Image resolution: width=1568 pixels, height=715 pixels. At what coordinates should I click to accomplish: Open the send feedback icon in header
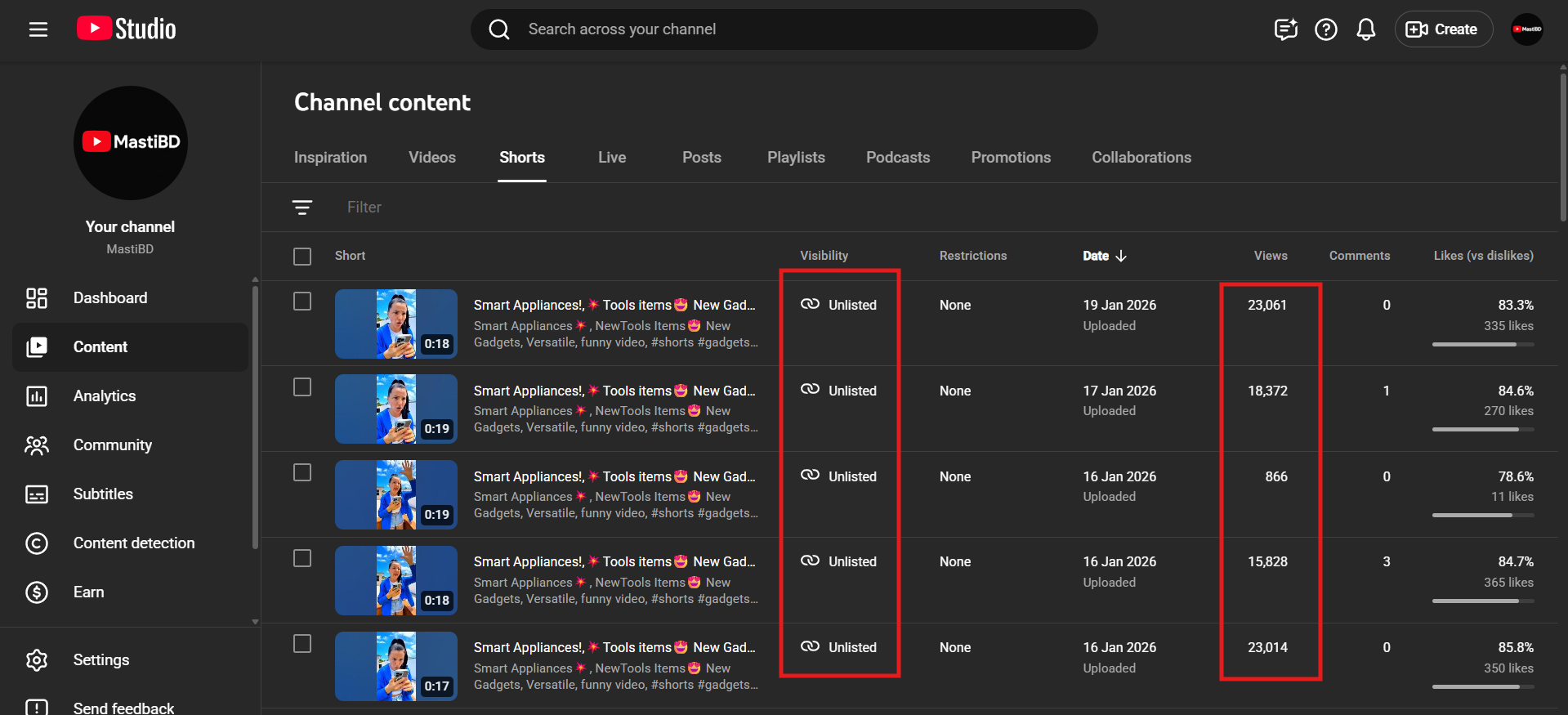pyautogui.click(x=1285, y=29)
